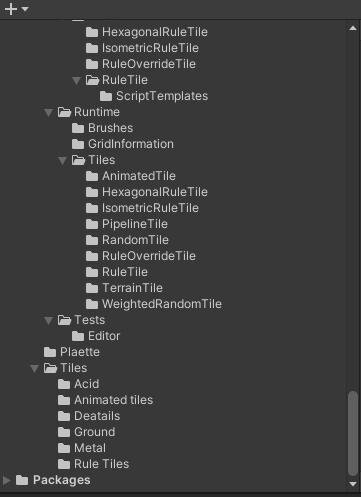This screenshot has width=361, height=497.
Task: Select the ScriptTemplates folder icon
Action: [x=106, y=96]
